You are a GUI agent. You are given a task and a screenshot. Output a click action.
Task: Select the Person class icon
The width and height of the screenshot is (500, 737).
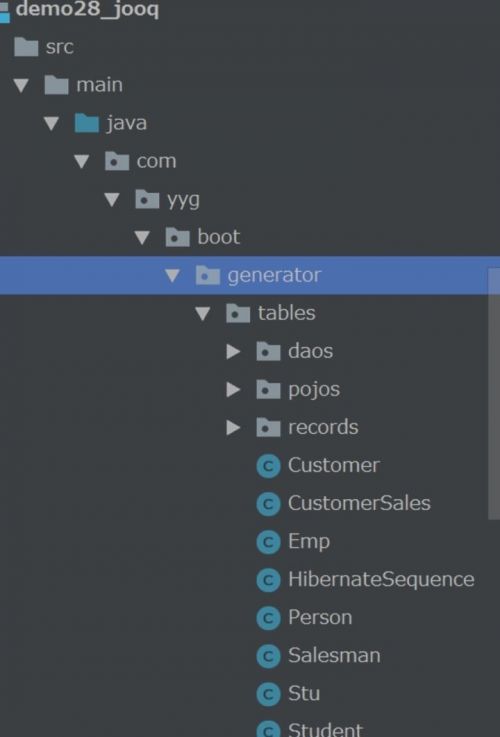coord(268,618)
